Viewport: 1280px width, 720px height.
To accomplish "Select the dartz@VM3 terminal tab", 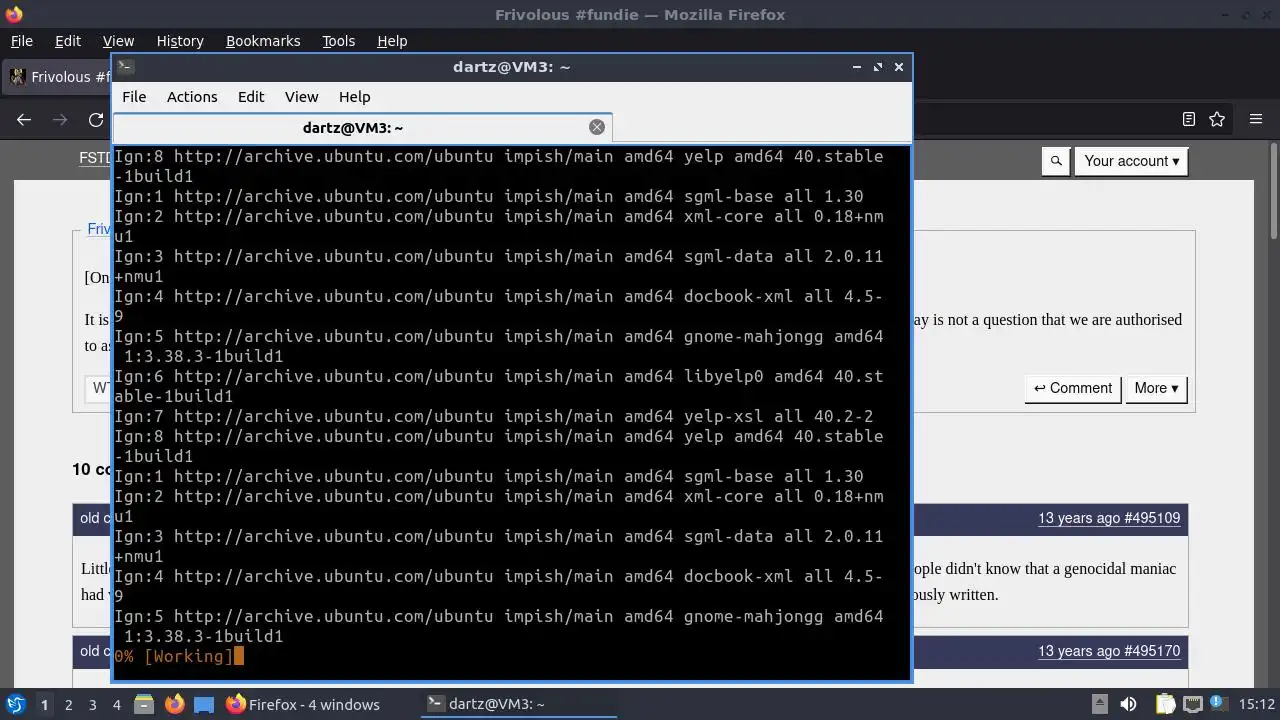I will point(352,127).
